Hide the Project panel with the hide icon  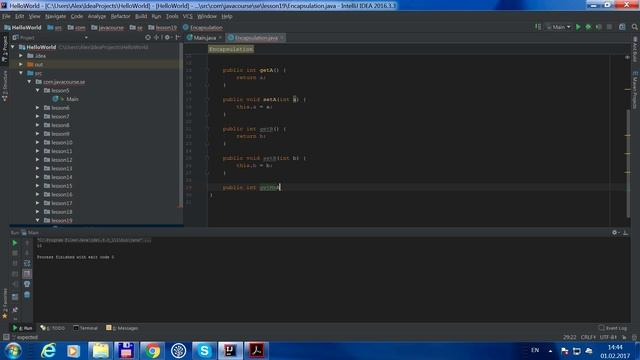pyautogui.click(x=177, y=38)
